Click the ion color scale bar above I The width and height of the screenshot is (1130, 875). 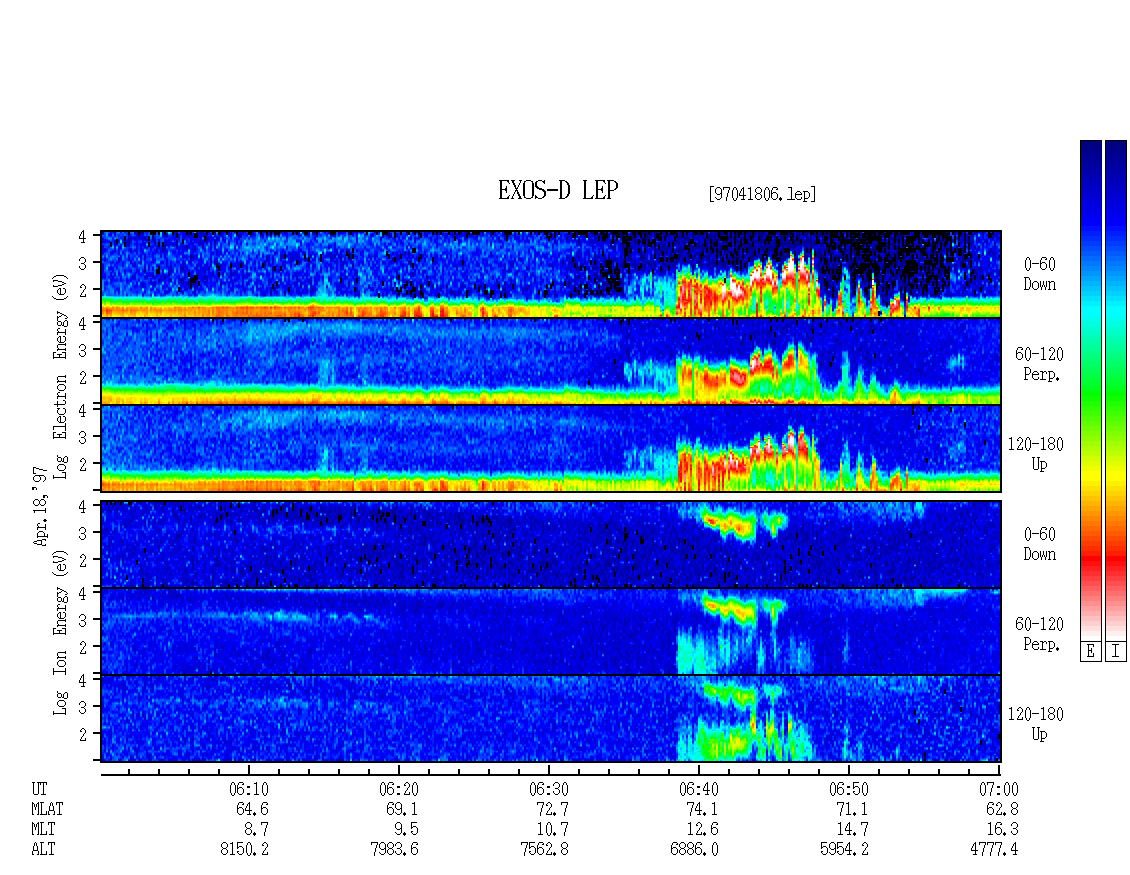(x=1116, y=390)
